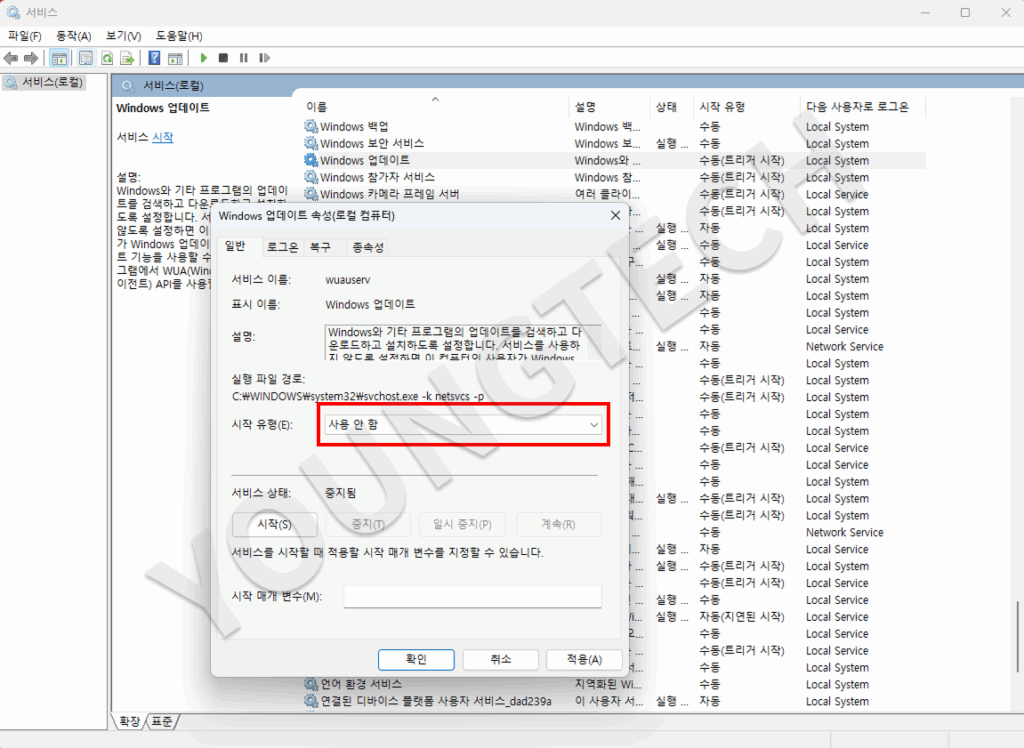Switch to the 종속성 tab
This screenshot has width=1024, height=748.
coord(368,247)
